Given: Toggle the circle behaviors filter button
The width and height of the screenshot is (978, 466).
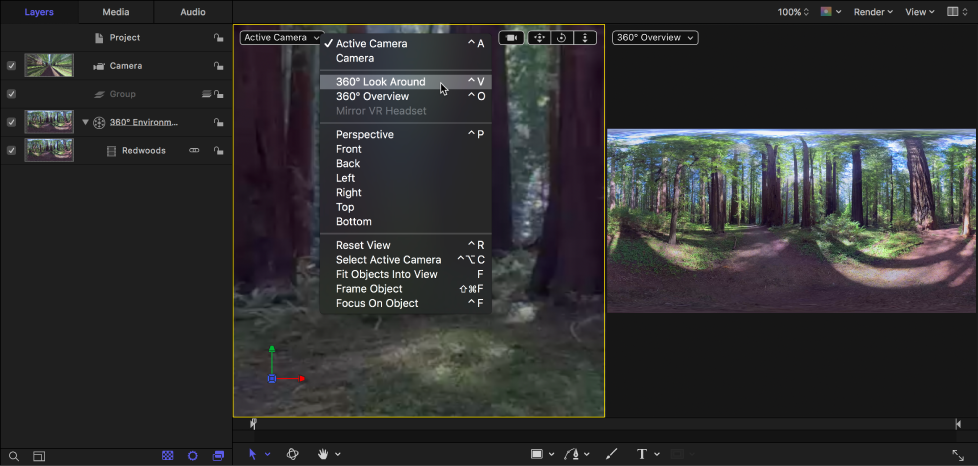Looking at the screenshot, I should [193, 456].
